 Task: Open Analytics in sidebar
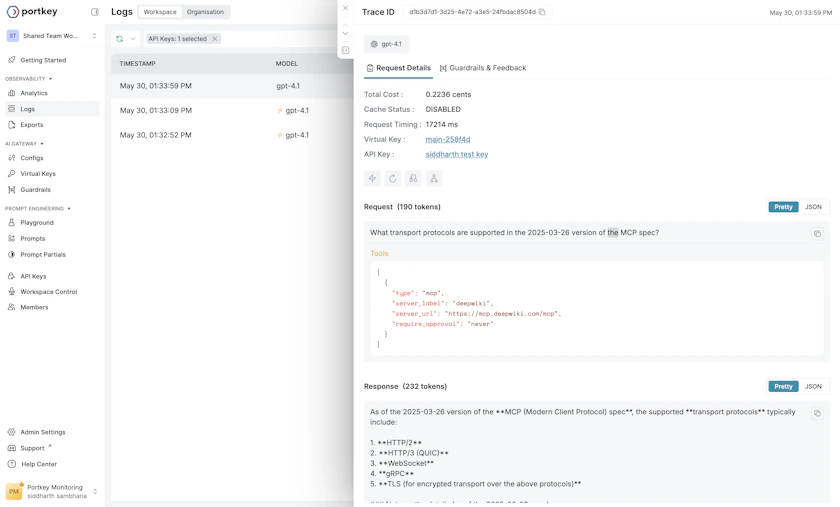pos(34,93)
